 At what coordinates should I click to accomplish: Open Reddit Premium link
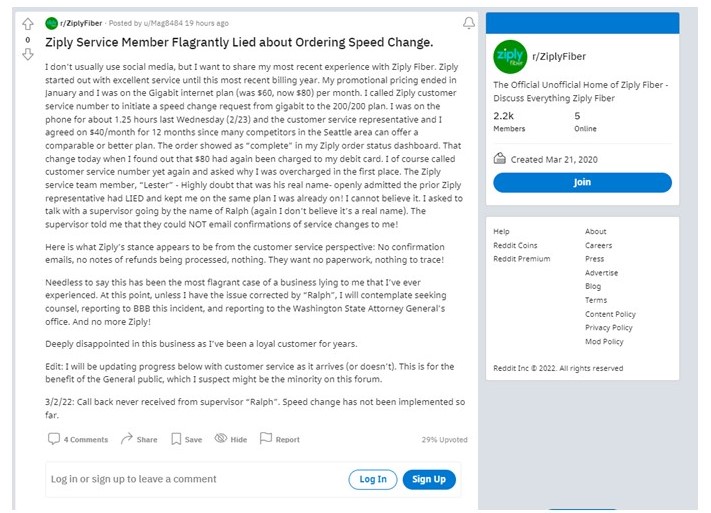(x=521, y=259)
